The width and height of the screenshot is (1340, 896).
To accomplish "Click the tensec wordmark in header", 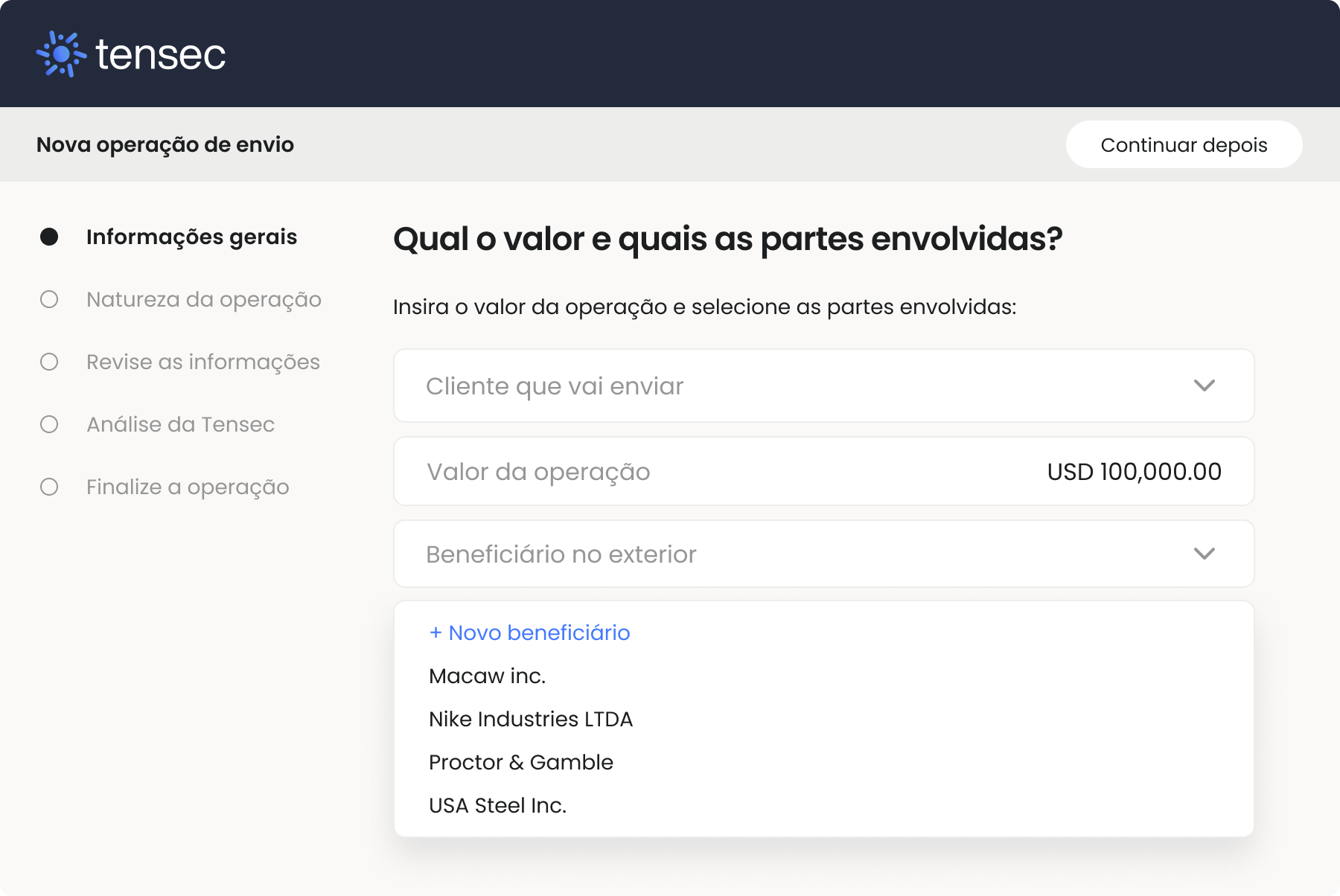I will coord(161,55).
